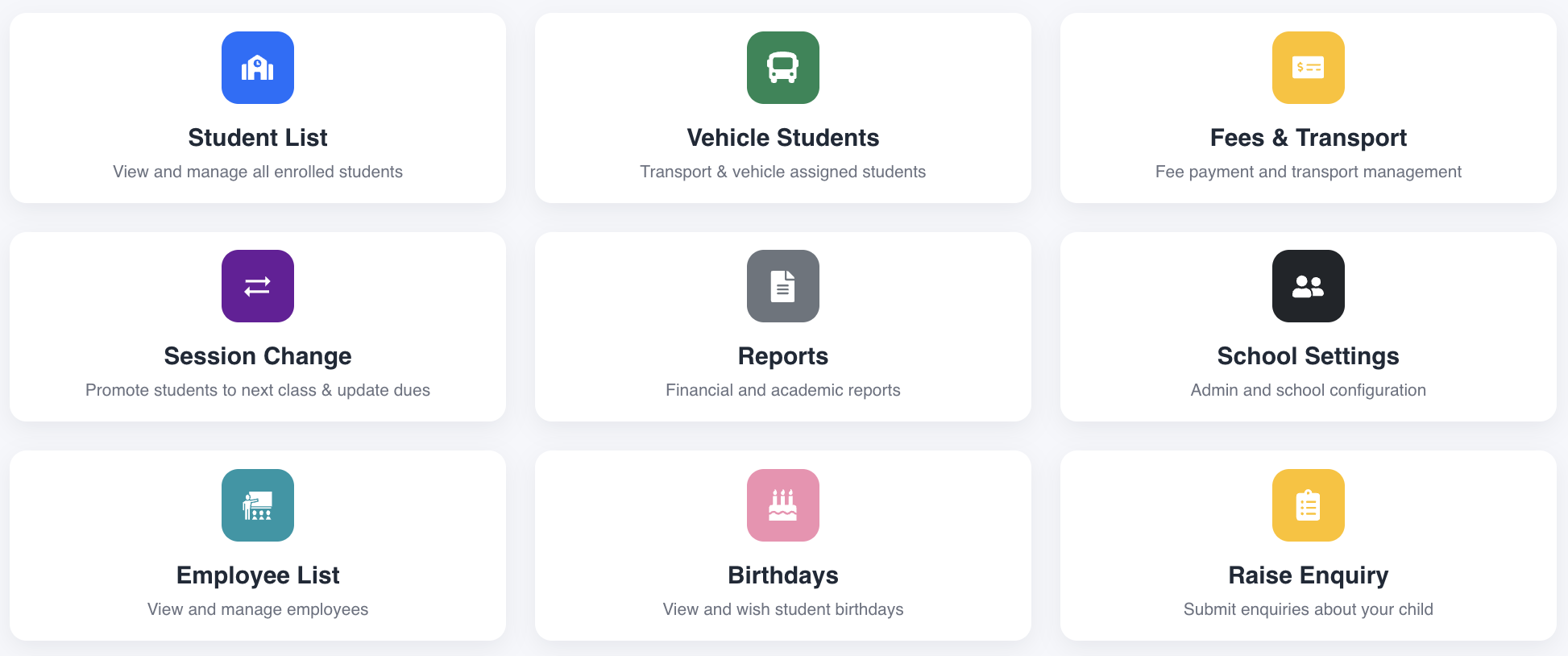
Task: Click the Session Change heading
Action: [258, 355]
